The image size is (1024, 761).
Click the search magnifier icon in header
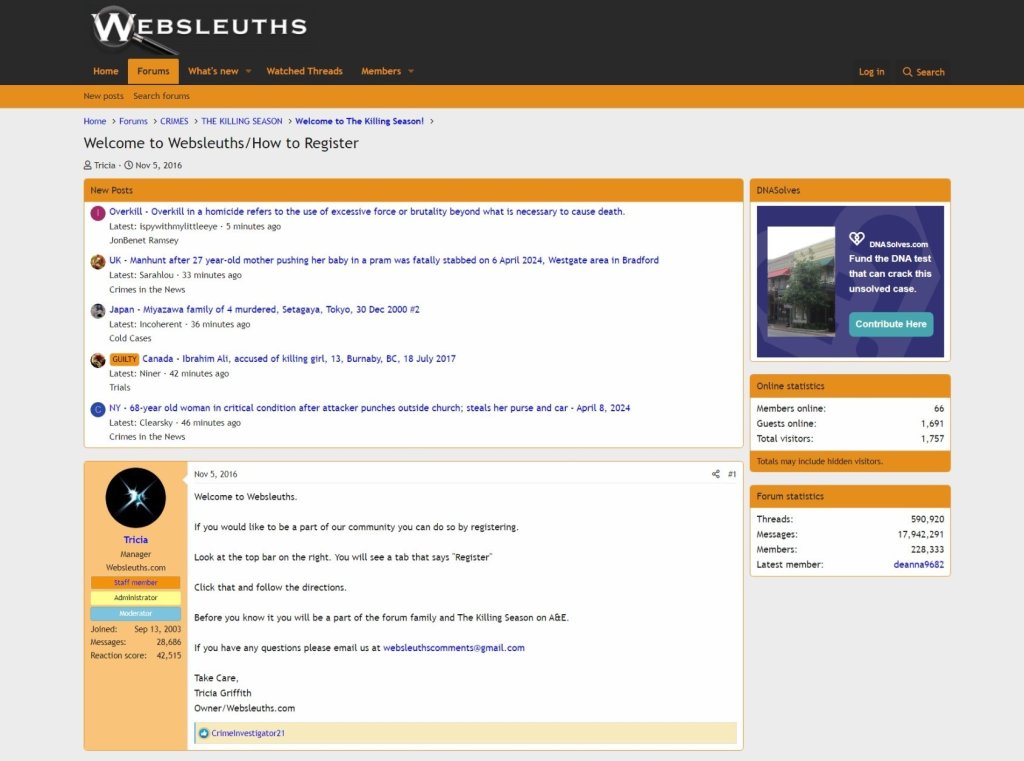coord(907,72)
